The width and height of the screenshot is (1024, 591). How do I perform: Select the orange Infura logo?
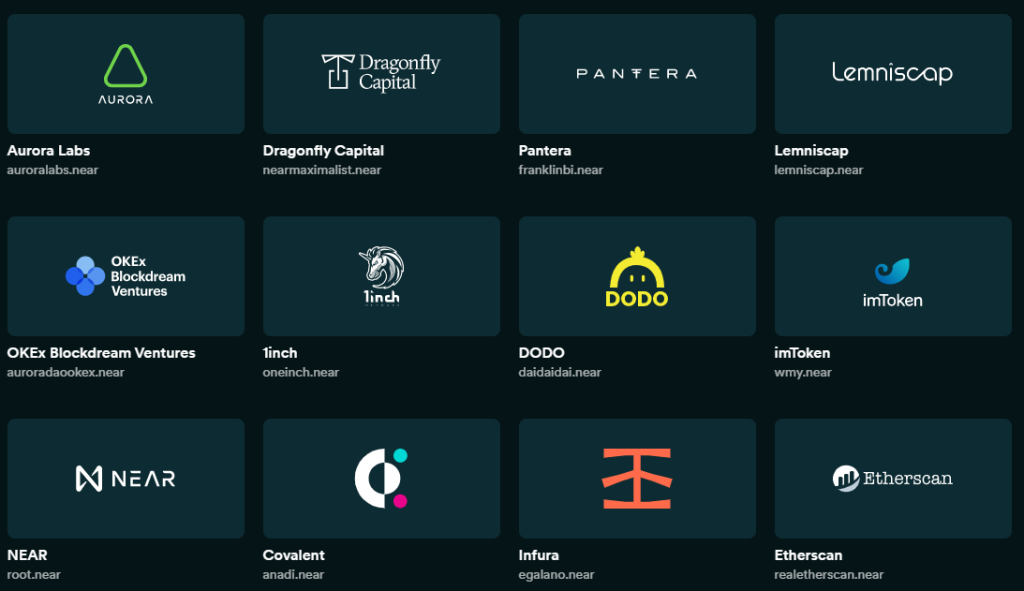tap(637, 479)
